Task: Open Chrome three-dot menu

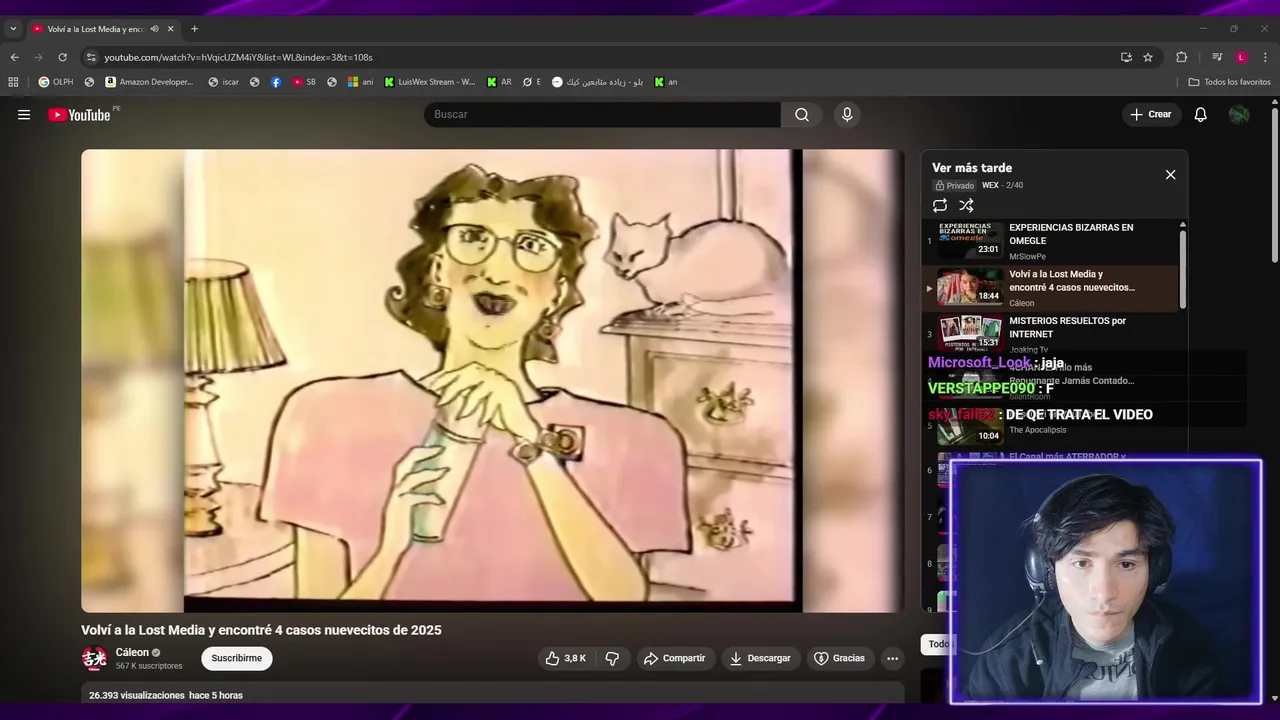Action: tap(1266, 57)
